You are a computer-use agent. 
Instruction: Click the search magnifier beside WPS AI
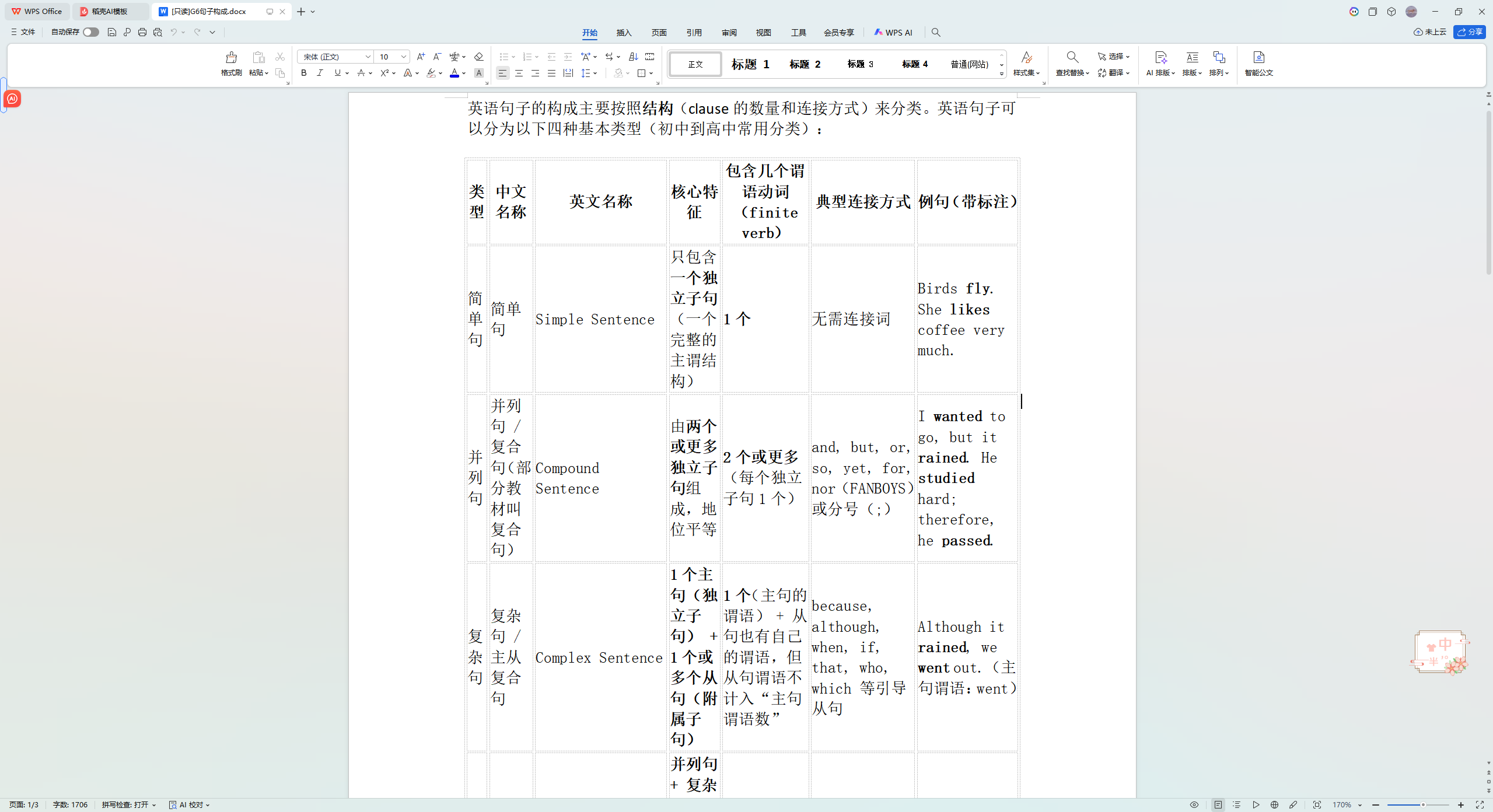[x=936, y=33]
